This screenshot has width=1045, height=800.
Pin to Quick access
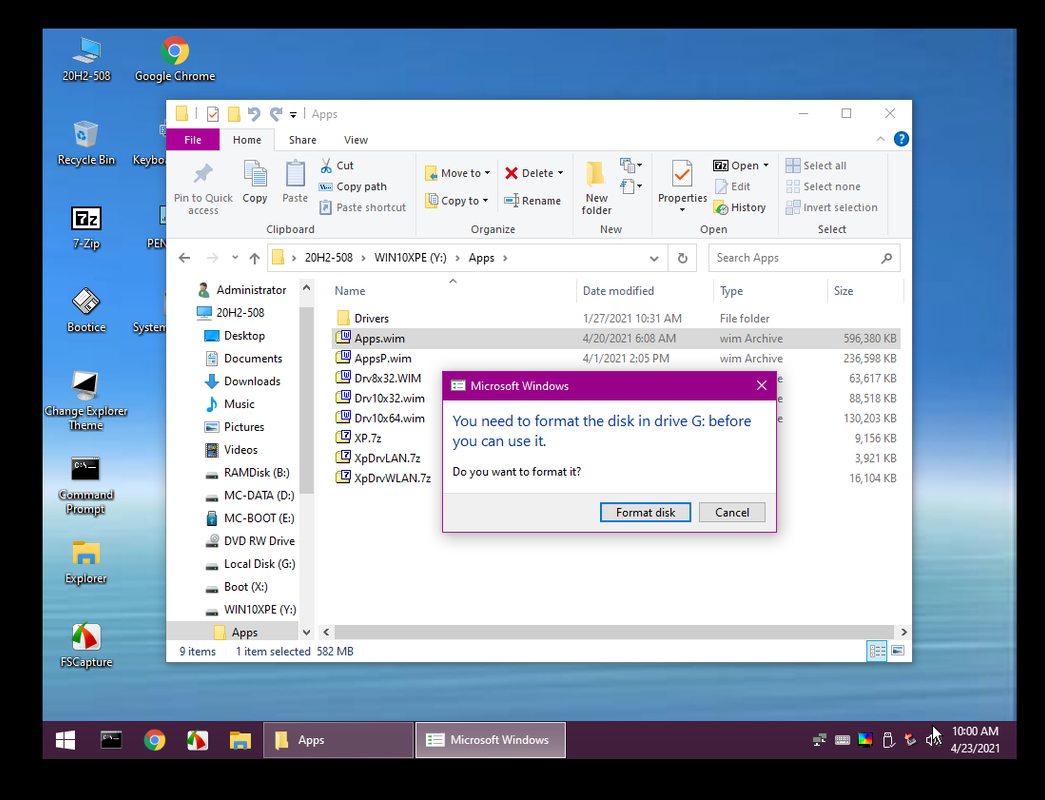click(x=203, y=188)
